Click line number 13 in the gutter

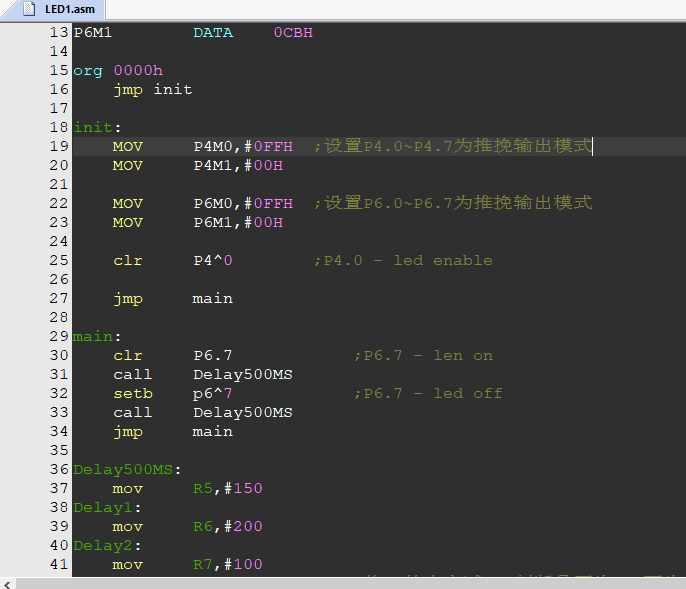(x=59, y=32)
